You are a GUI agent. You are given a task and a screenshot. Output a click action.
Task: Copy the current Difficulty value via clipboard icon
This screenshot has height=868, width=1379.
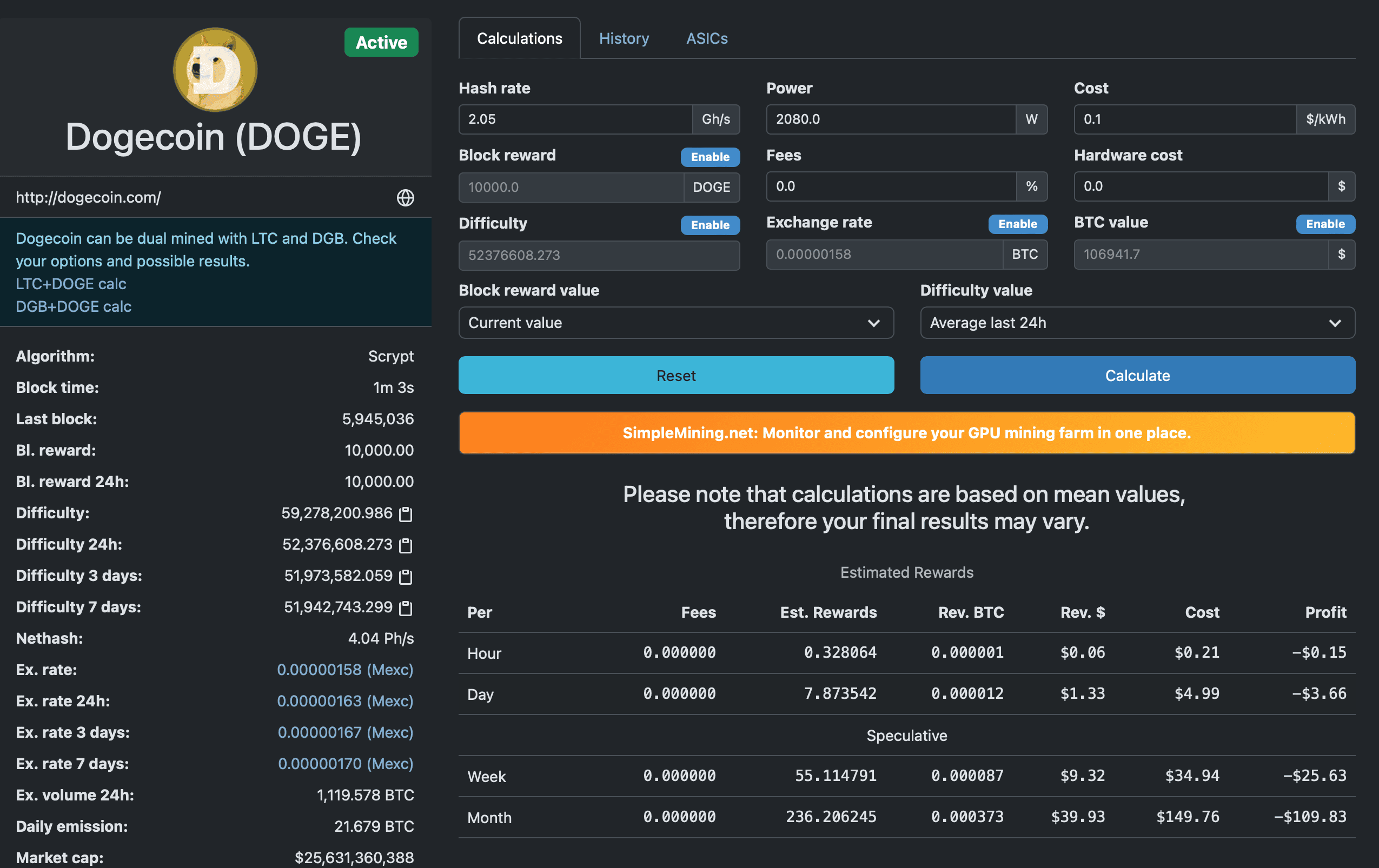(406, 514)
